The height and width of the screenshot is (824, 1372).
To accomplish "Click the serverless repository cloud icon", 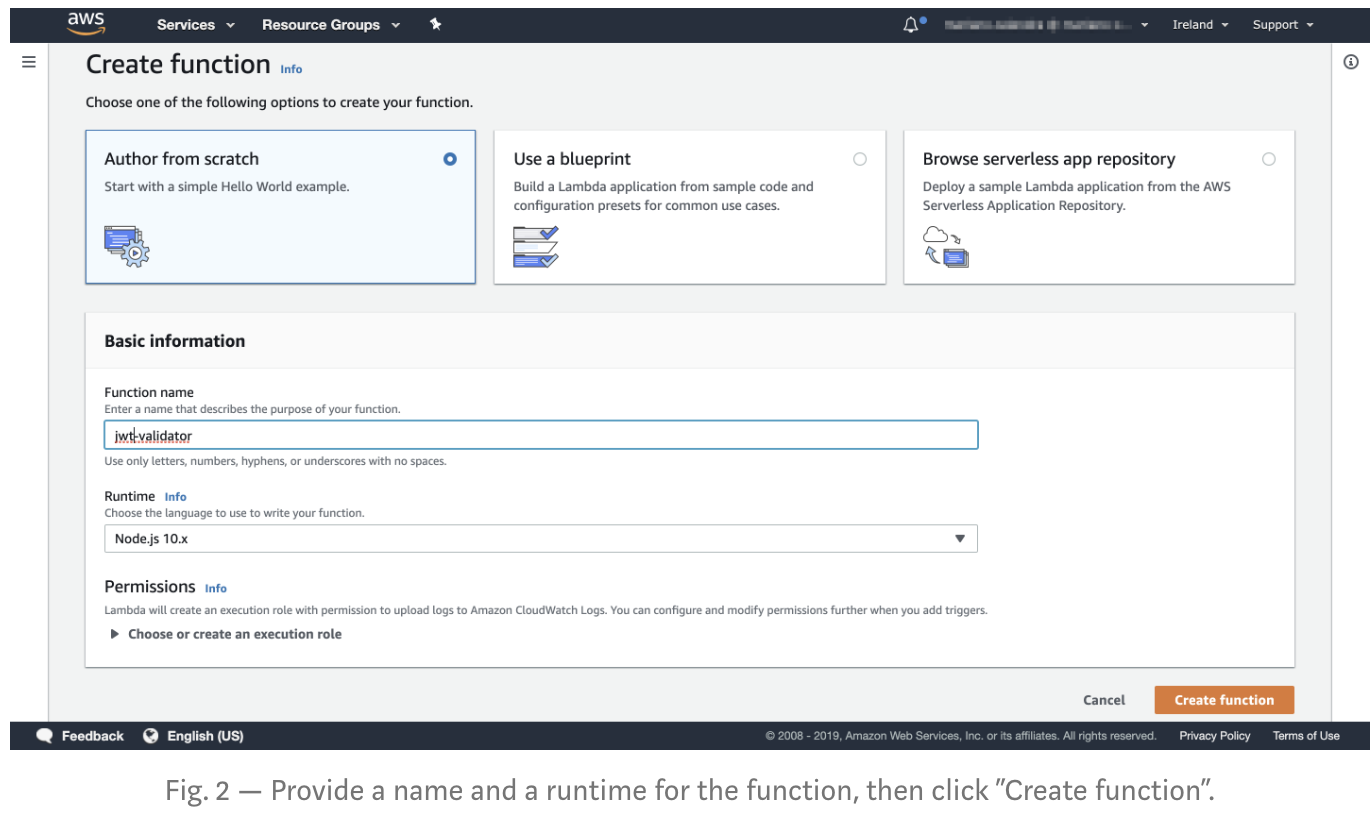I will tap(946, 247).
